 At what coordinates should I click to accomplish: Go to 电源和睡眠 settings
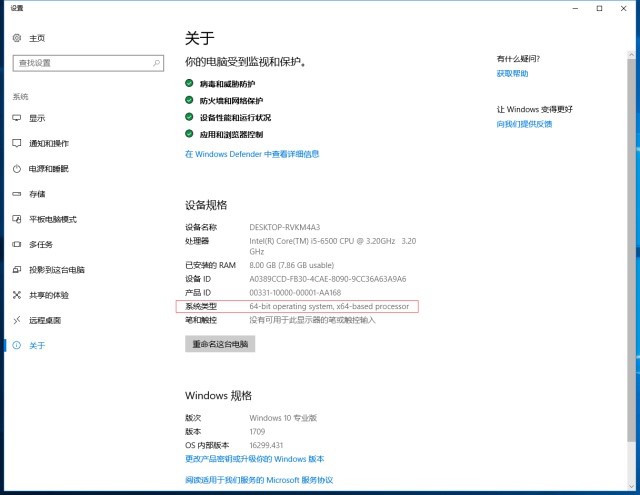pos(49,169)
